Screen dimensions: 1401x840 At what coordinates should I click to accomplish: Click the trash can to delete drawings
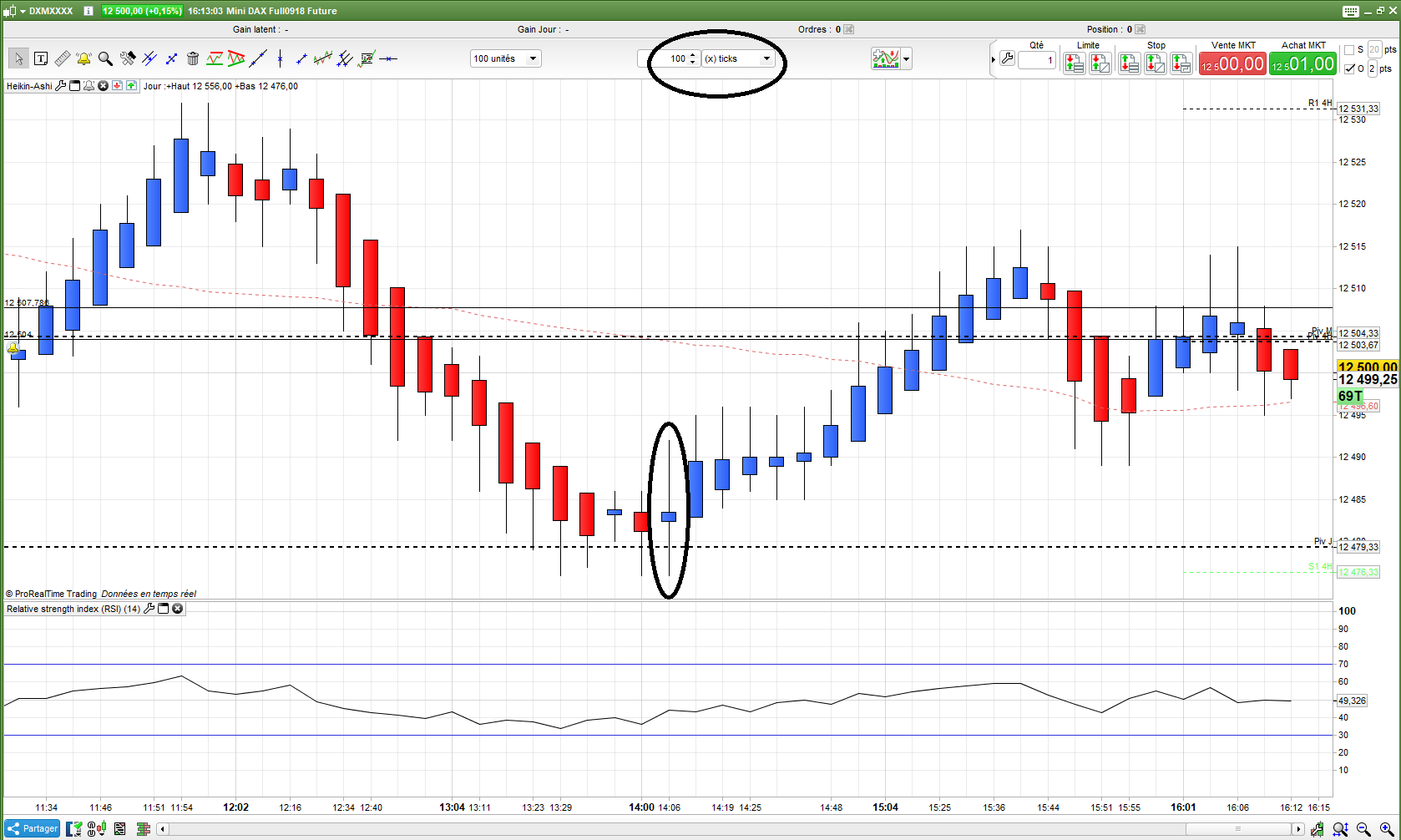tap(193, 58)
